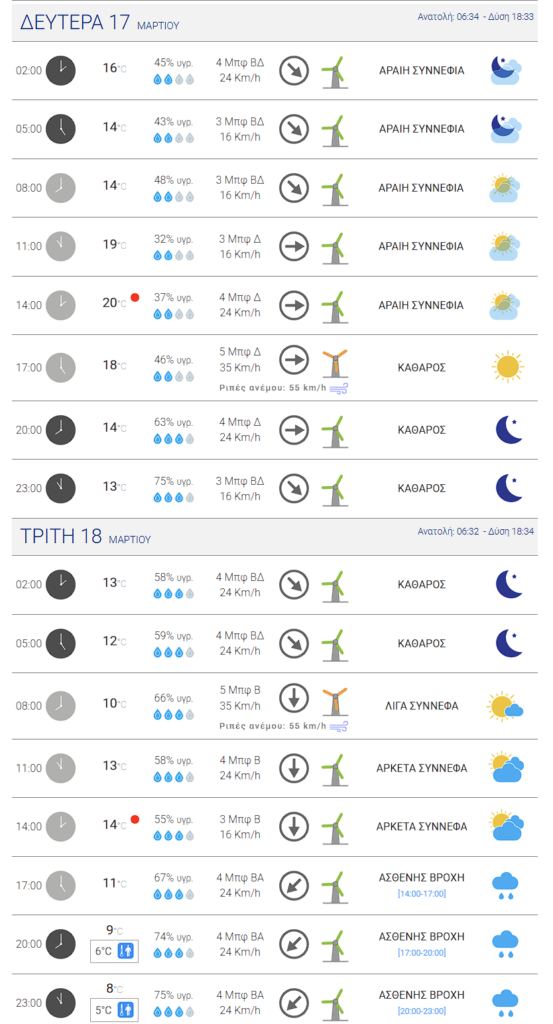Click Monday's sunrise and sunset times text
Image resolution: width=553 pixels, height=1024 pixels.
click(x=476, y=17)
